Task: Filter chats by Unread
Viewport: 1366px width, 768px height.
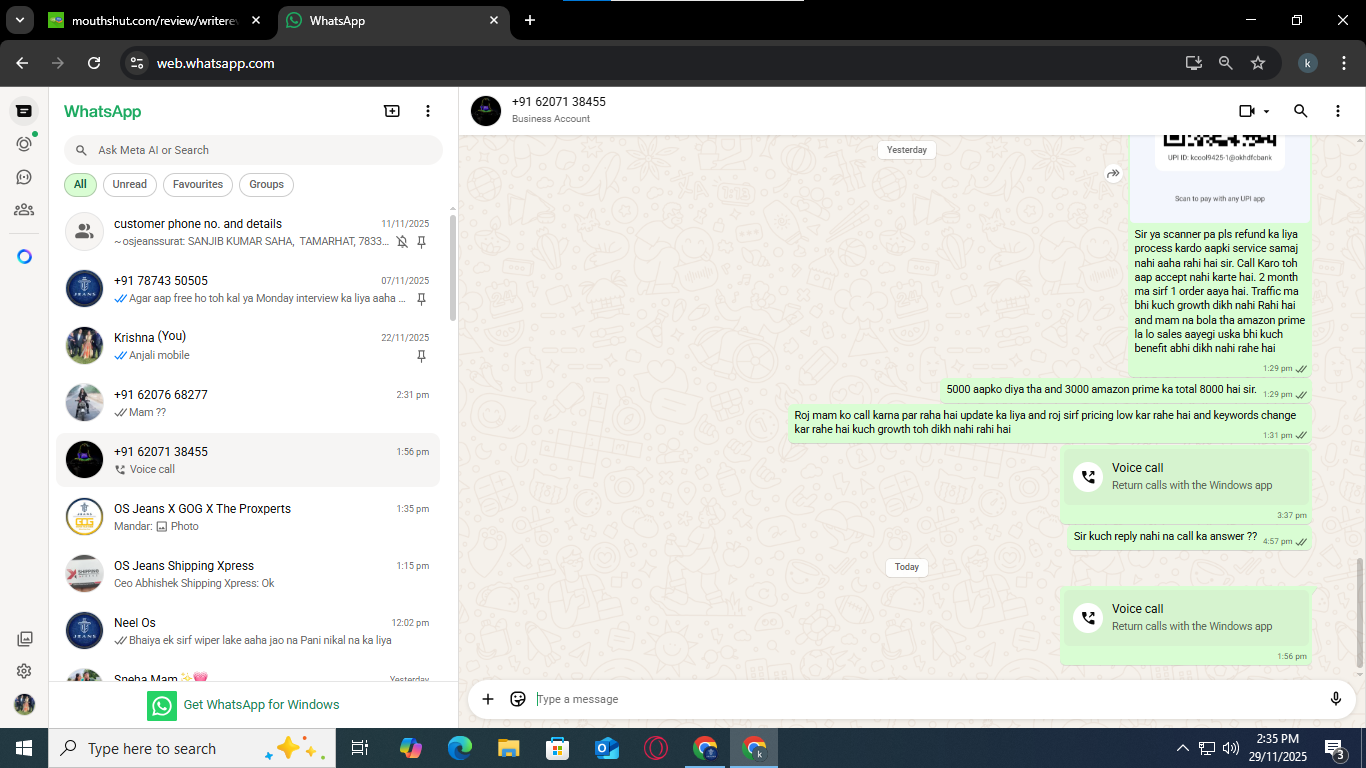Action: 129,184
